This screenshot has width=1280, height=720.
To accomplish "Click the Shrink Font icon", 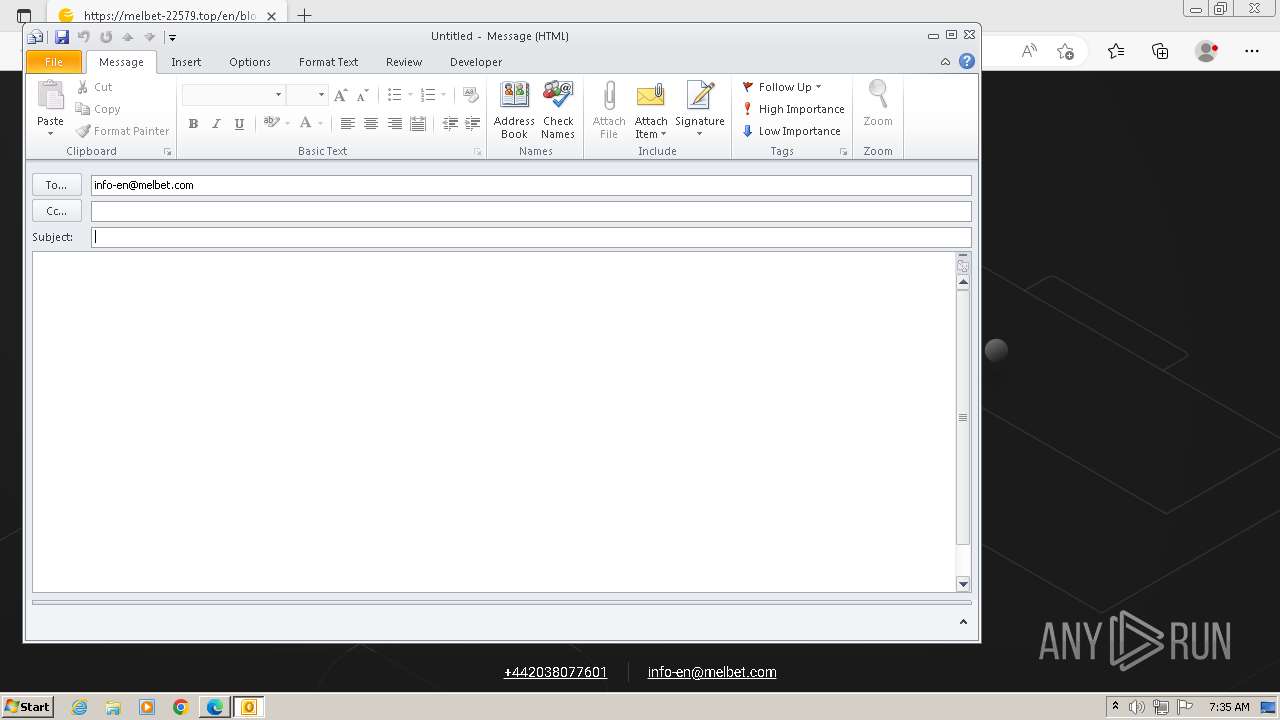I will pos(362,95).
